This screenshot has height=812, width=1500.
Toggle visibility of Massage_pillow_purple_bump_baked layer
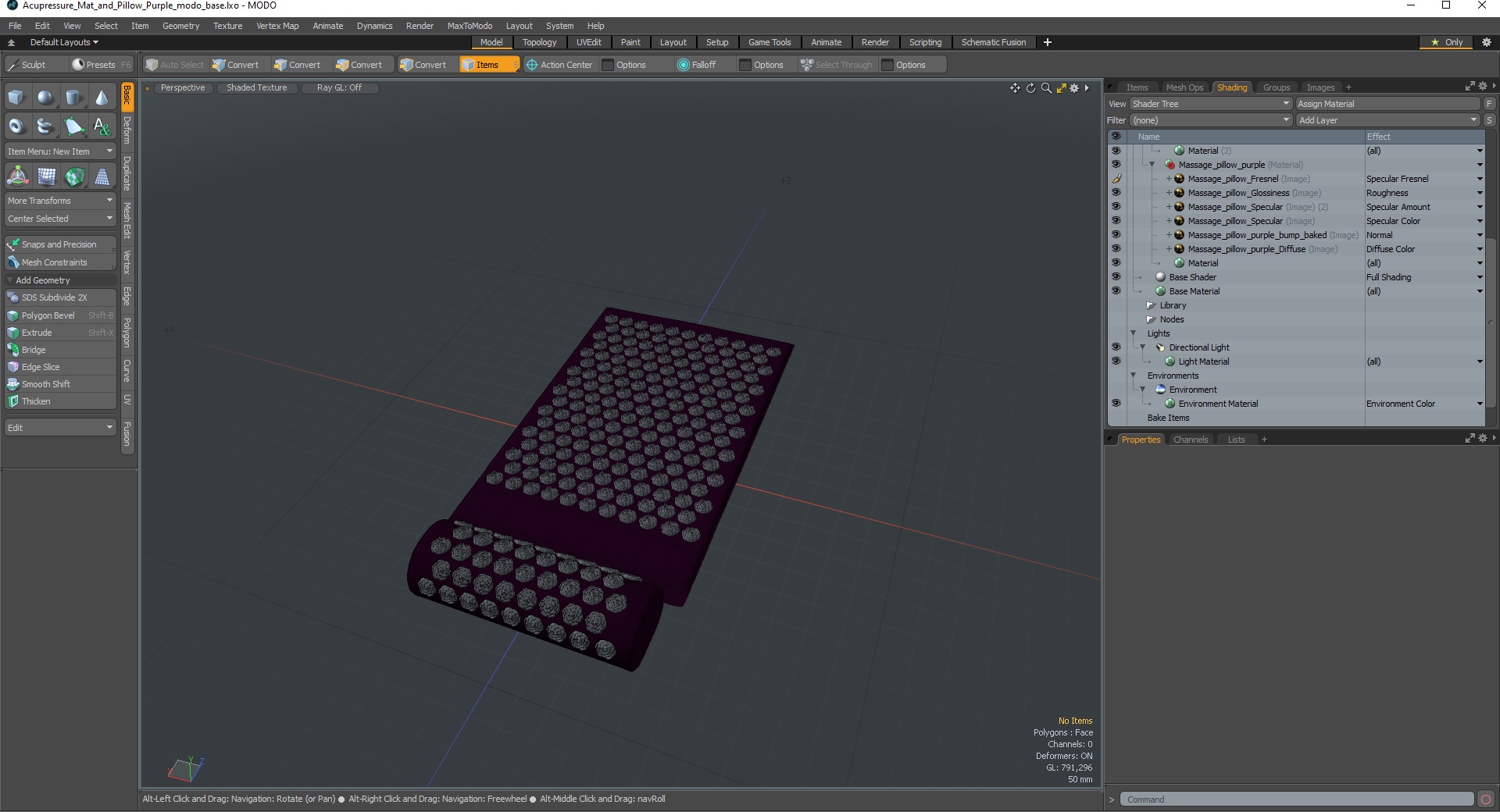coord(1116,235)
